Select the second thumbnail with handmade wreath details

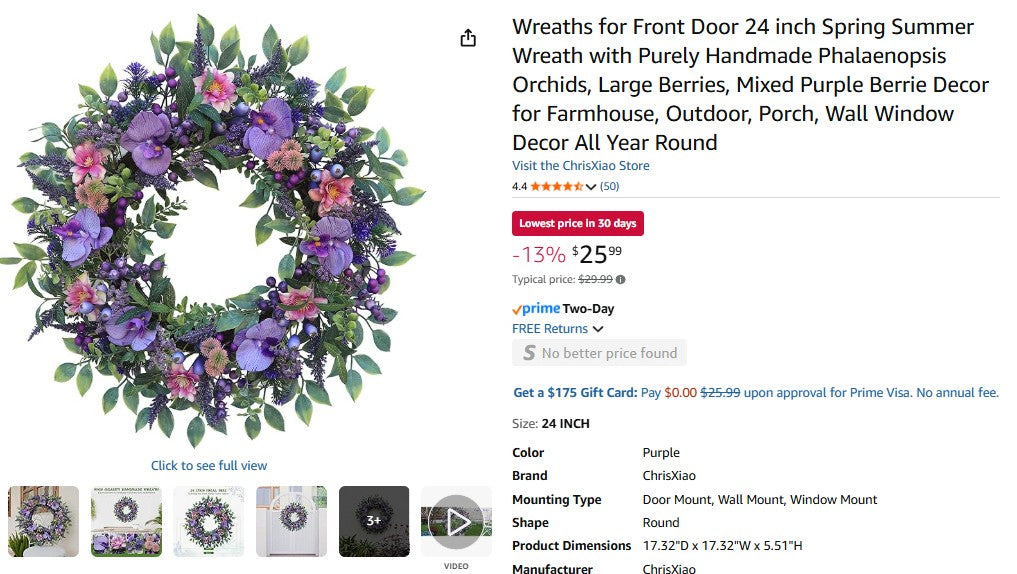(126, 521)
